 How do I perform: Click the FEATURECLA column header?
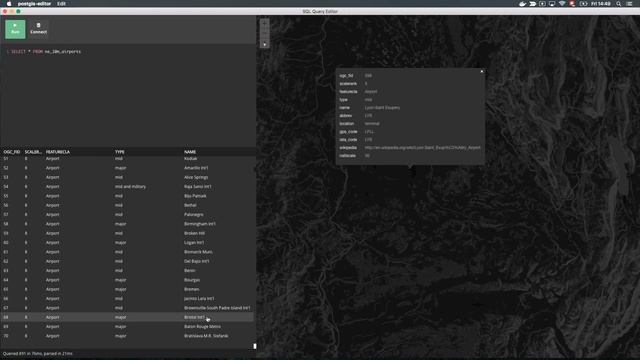coord(58,152)
